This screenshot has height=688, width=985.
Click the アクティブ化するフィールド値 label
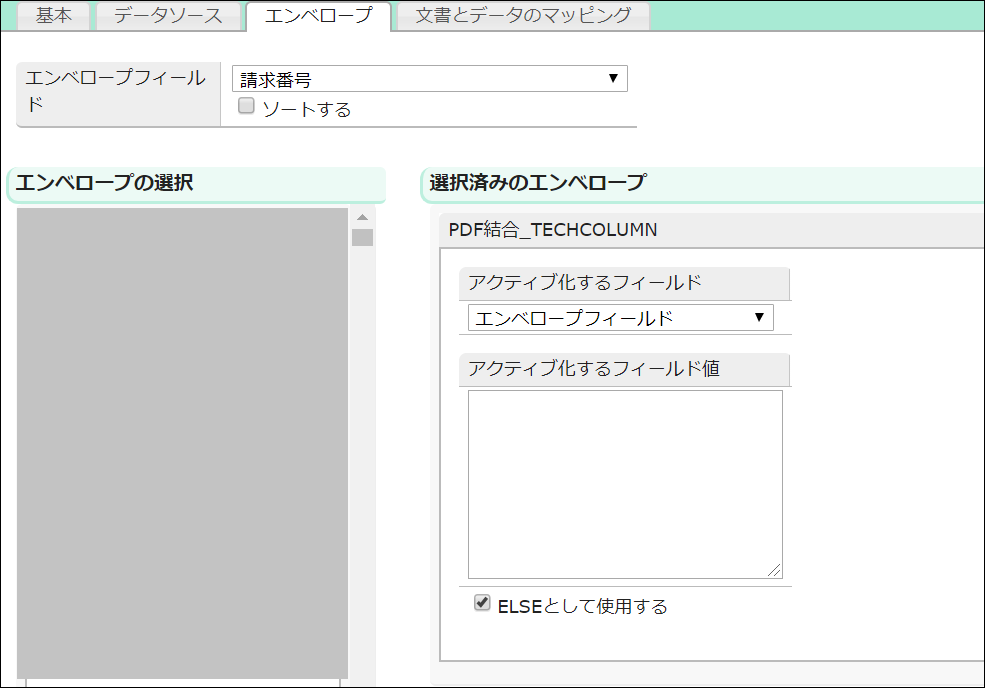point(594,369)
